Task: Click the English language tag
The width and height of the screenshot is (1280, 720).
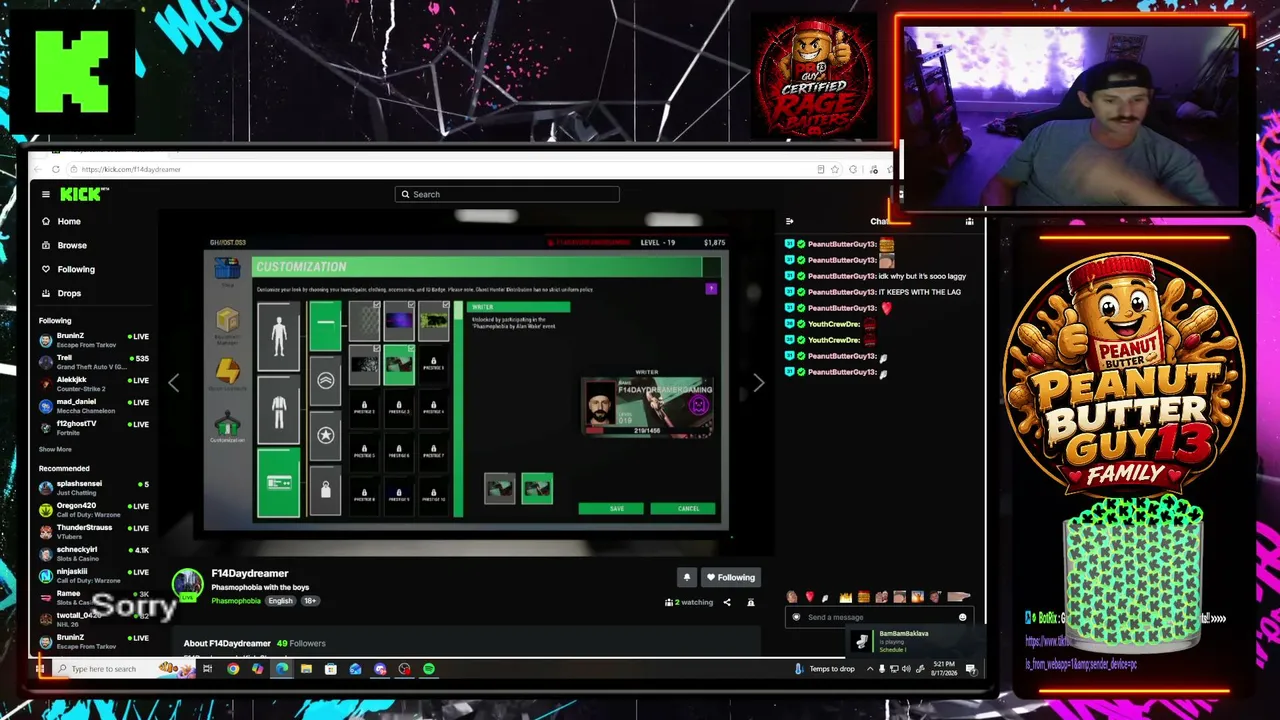Action: pos(280,601)
